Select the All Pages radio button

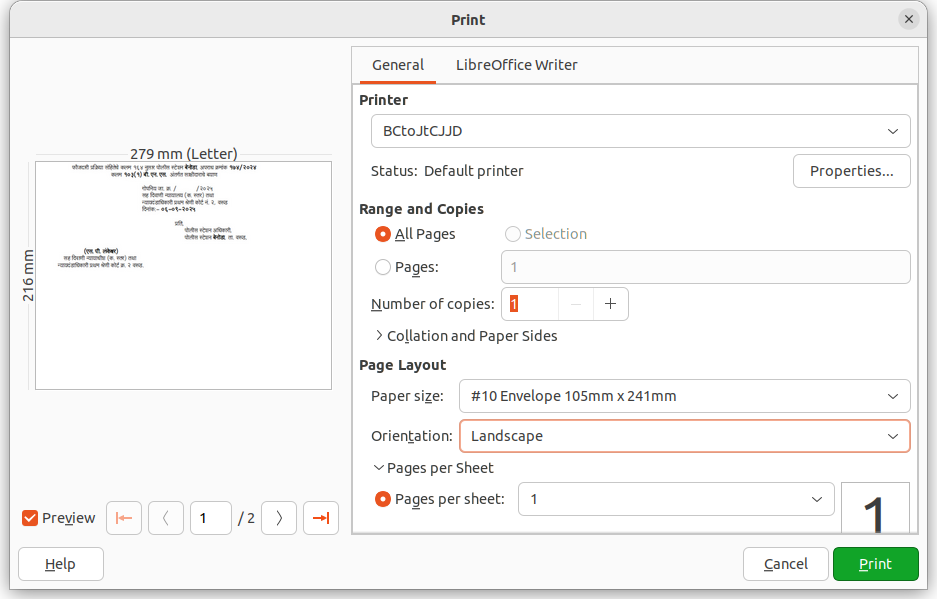382,234
